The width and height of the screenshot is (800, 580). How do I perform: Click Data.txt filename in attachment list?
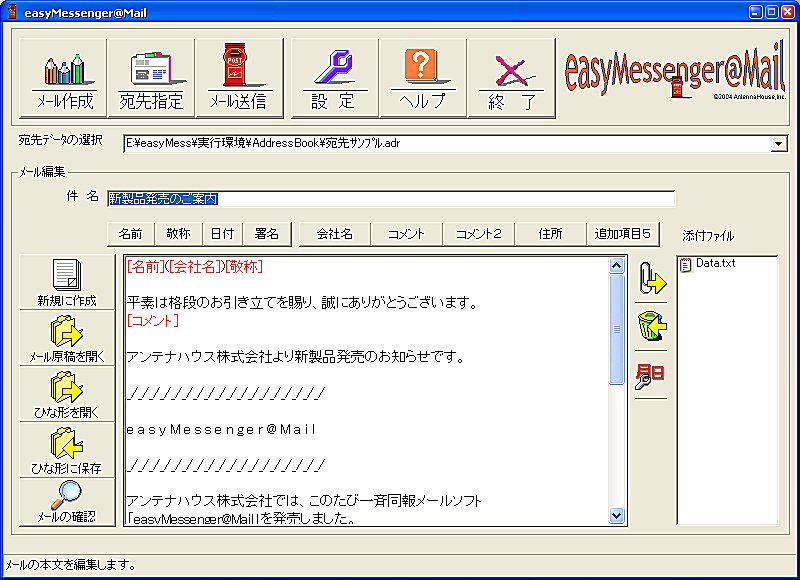pos(715,263)
